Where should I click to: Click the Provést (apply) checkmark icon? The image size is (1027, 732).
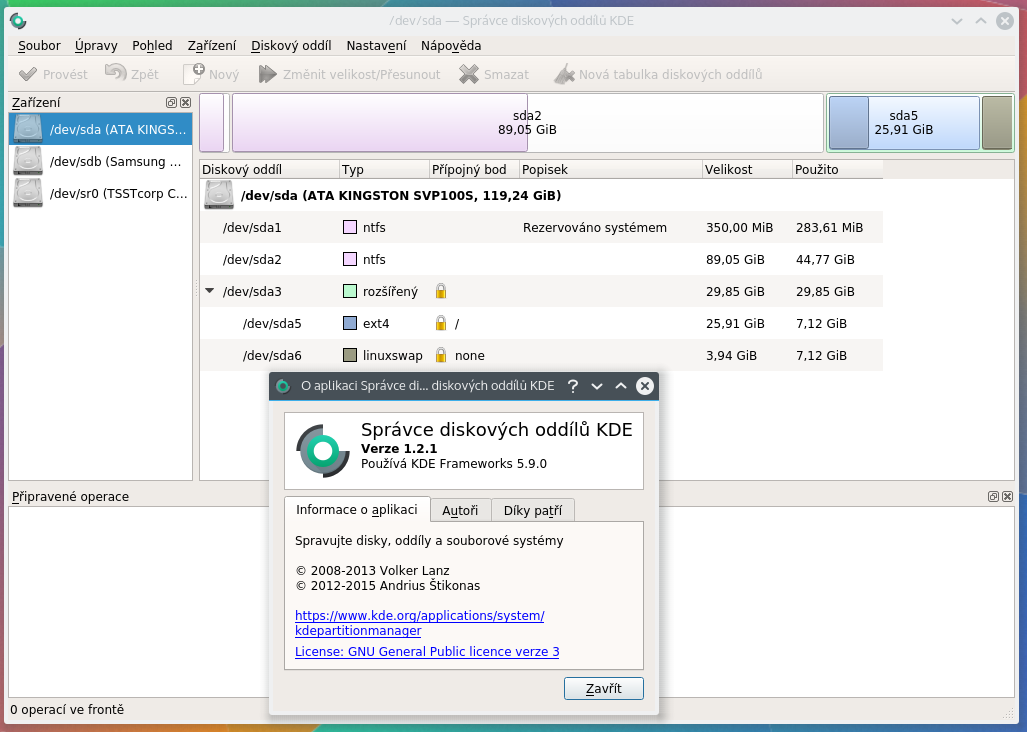click(28, 74)
